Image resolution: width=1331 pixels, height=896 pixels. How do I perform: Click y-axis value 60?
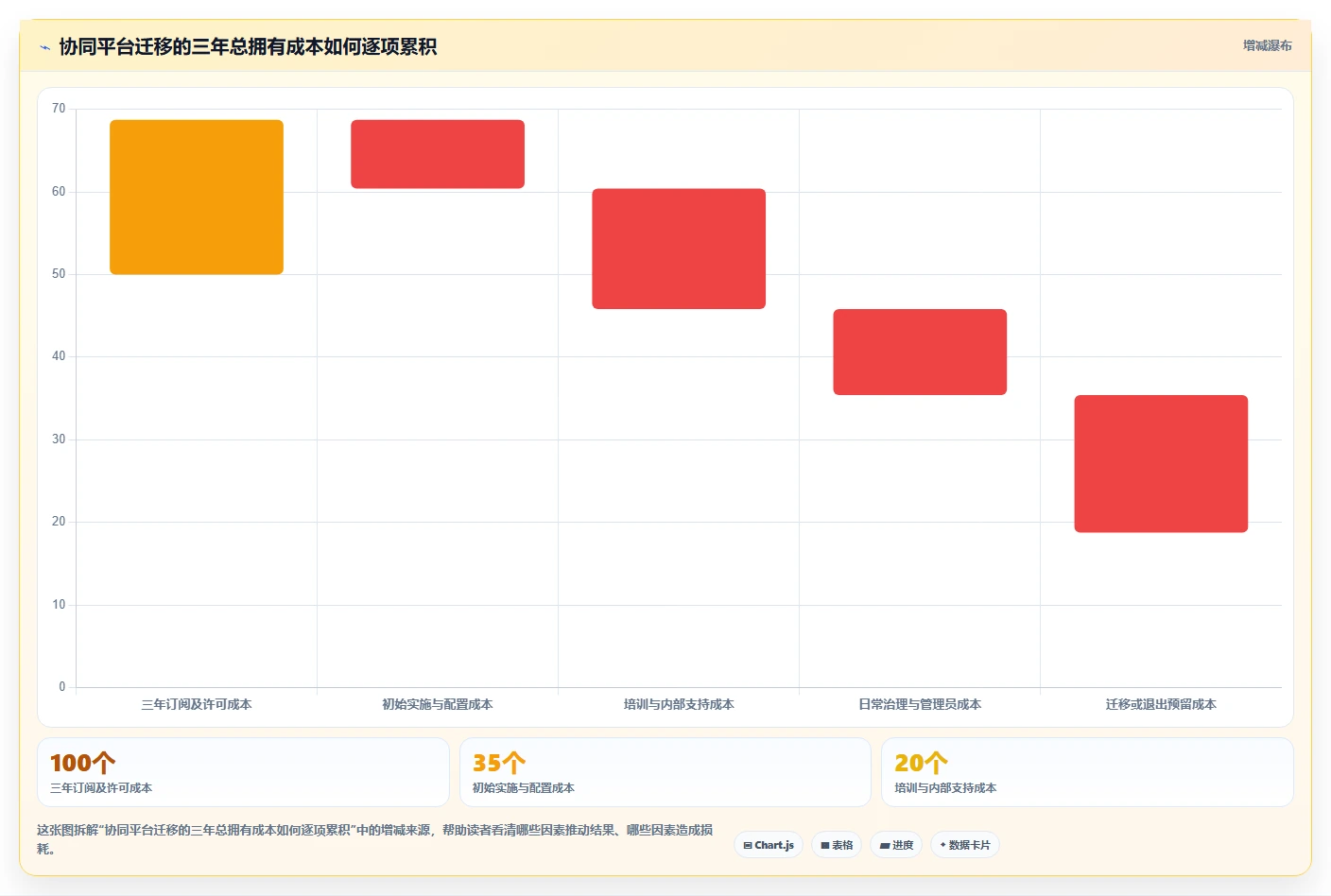(x=59, y=192)
